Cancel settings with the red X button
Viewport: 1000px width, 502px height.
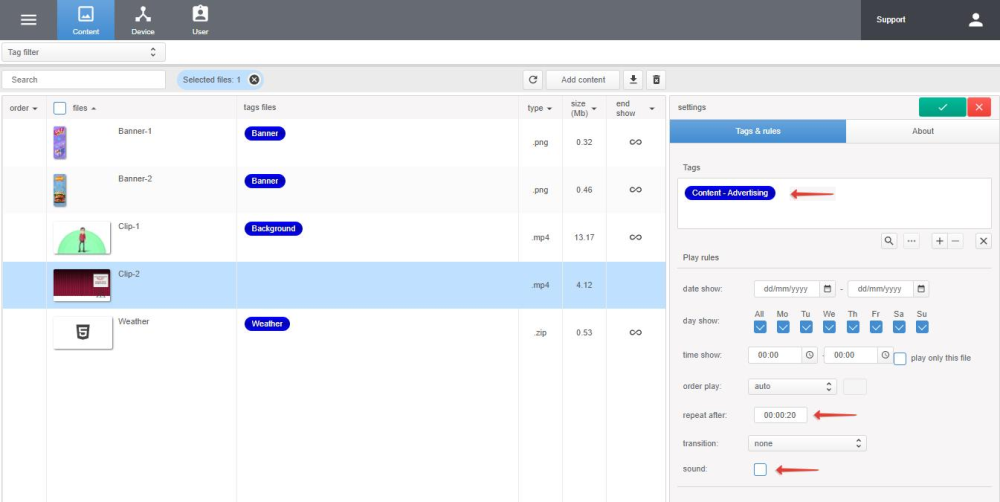979,107
